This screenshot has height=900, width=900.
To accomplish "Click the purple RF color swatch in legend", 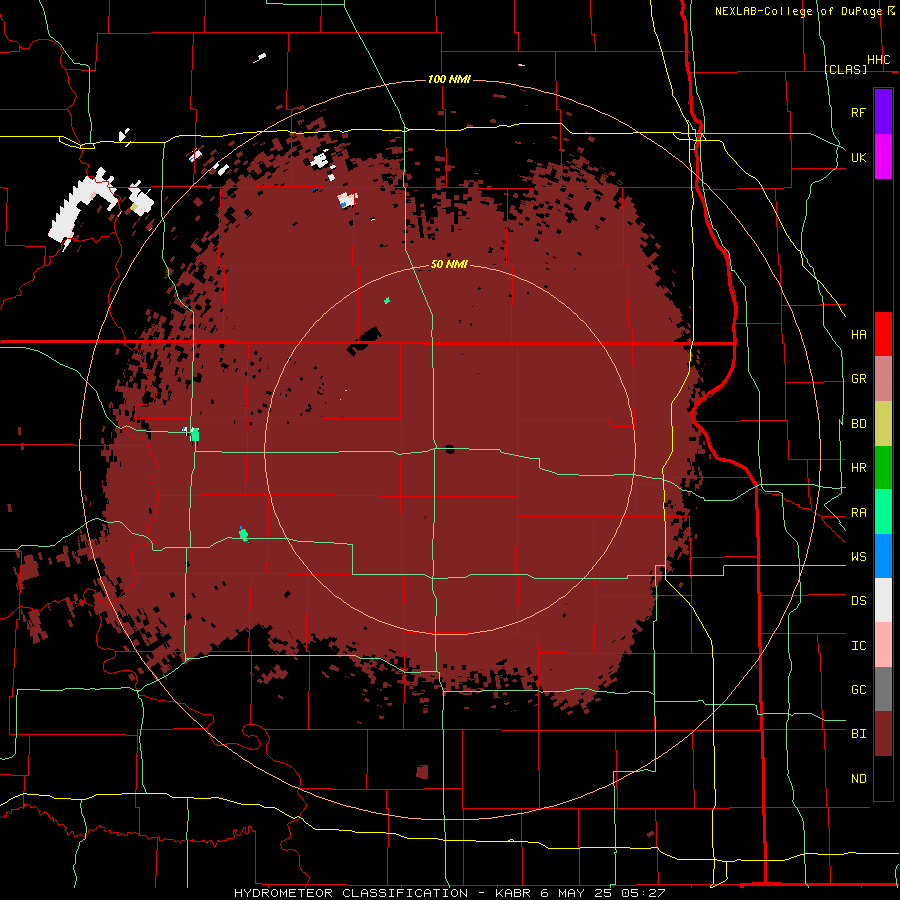I will pyautogui.click(x=883, y=112).
